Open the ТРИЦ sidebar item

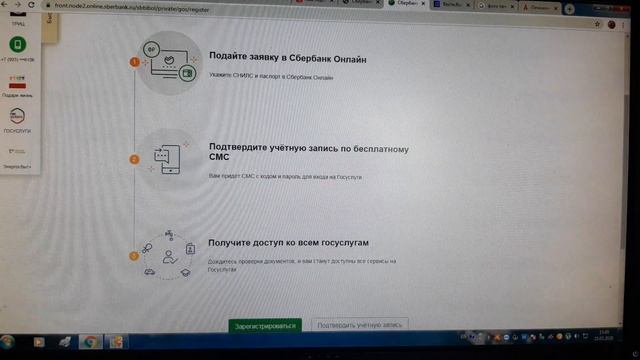18,18
